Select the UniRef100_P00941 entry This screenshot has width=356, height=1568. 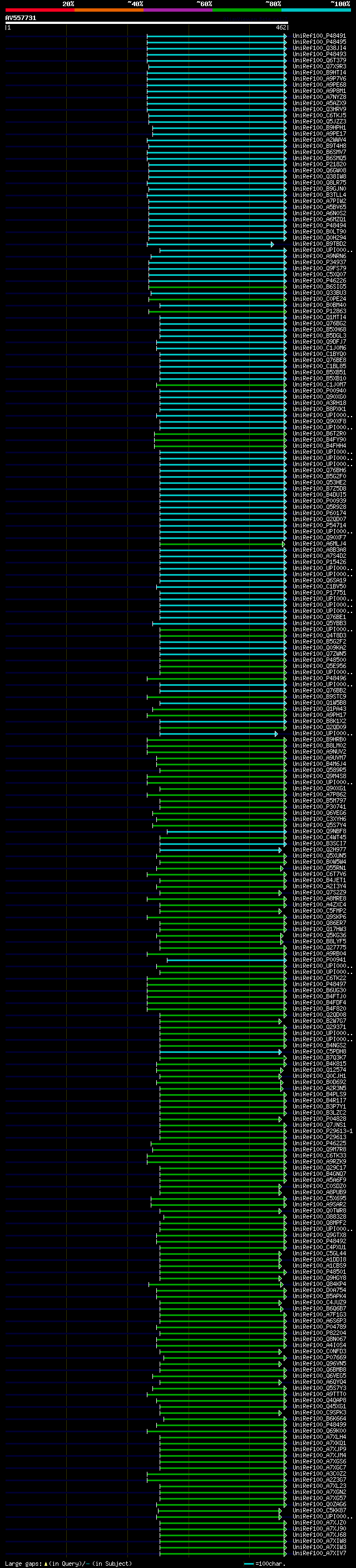(319, 959)
